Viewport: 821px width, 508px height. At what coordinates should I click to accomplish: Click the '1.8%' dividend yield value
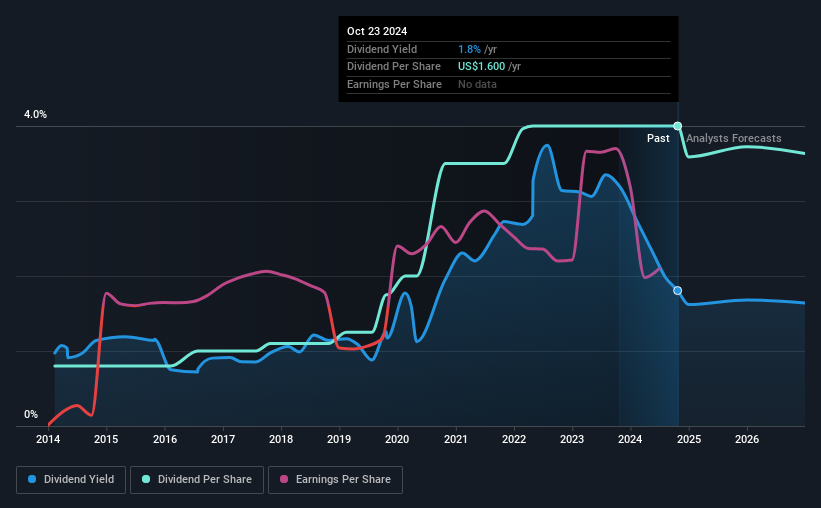pyautogui.click(x=469, y=49)
